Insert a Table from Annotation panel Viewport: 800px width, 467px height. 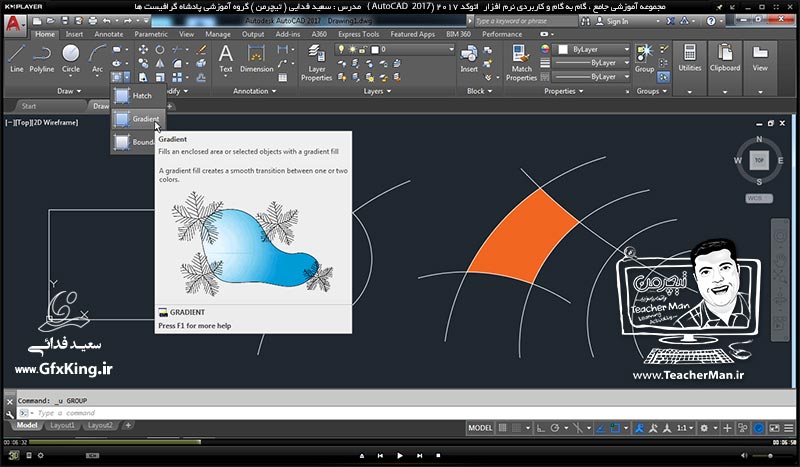[x=282, y=78]
